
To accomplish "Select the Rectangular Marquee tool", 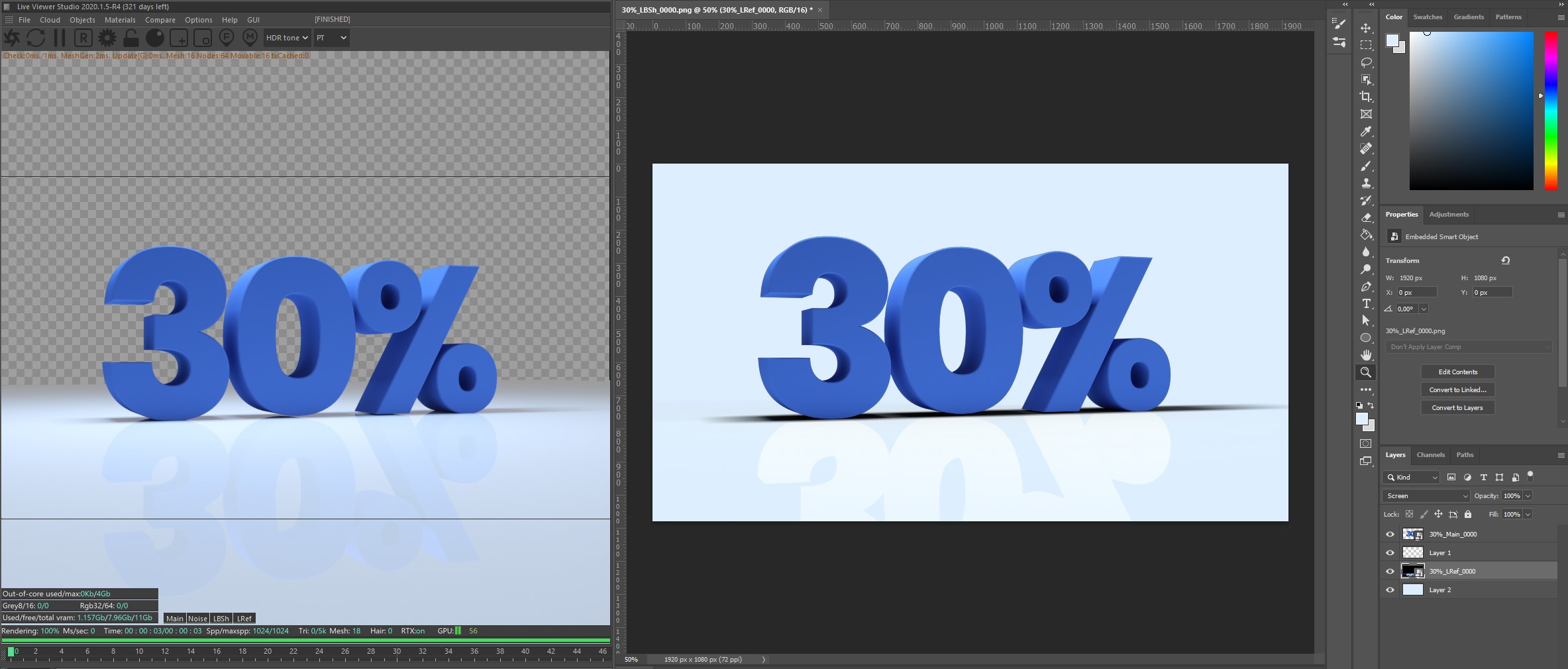I will pos(1366,45).
